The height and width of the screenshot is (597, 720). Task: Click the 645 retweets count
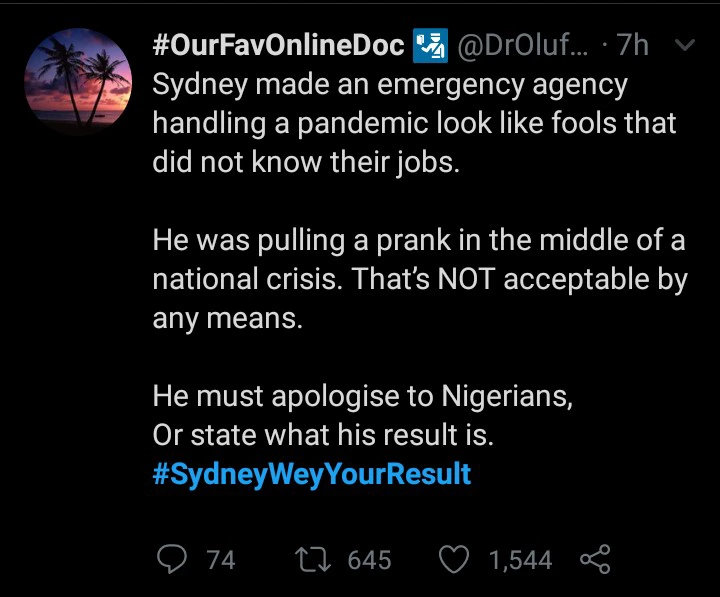(x=369, y=560)
